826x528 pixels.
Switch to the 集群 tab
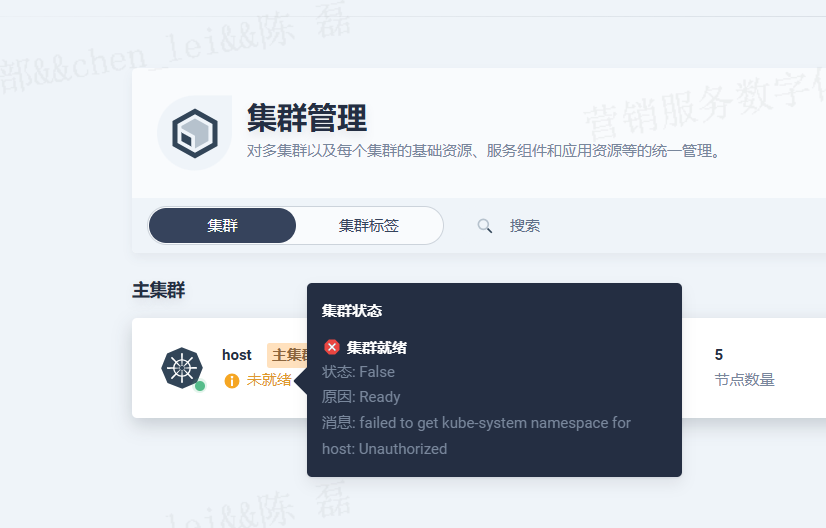click(x=222, y=226)
